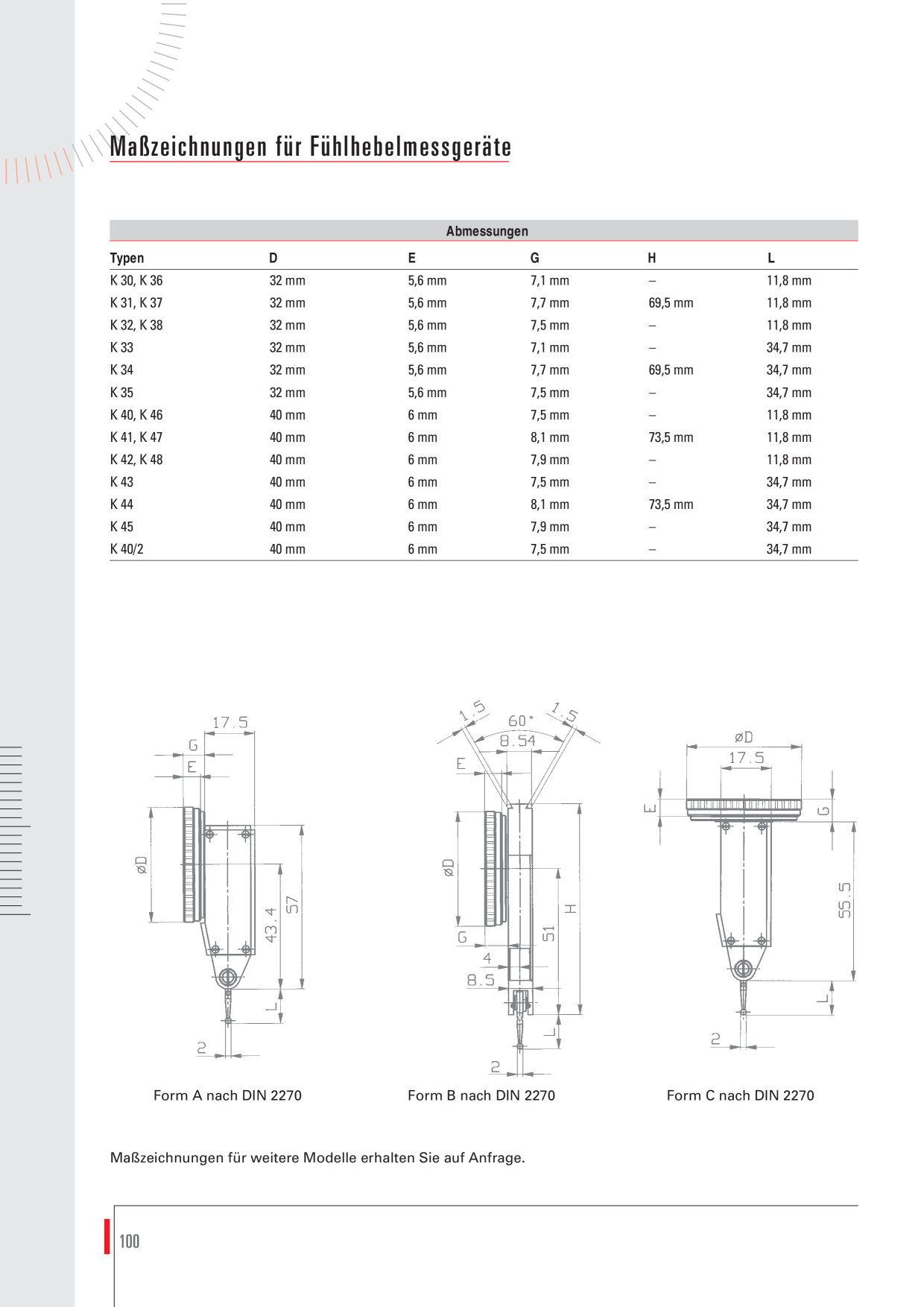The height and width of the screenshot is (1307, 924).
Task: Click the L value 11,8 mm for K 42, K 48
Action: point(789,460)
